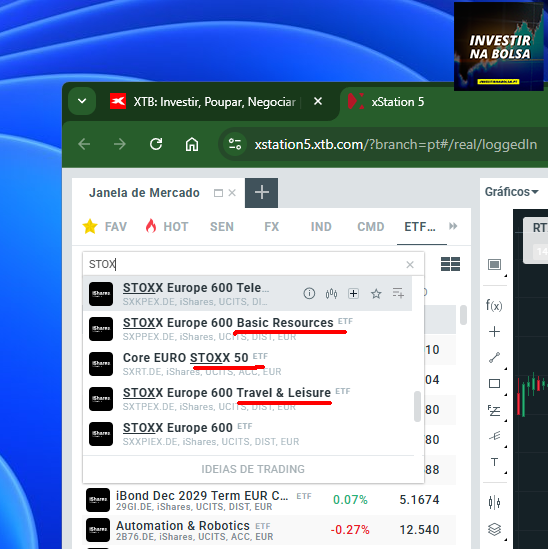Select the pitchfork fan lines tool
Screen dimensions: 548x549
pos(494,436)
